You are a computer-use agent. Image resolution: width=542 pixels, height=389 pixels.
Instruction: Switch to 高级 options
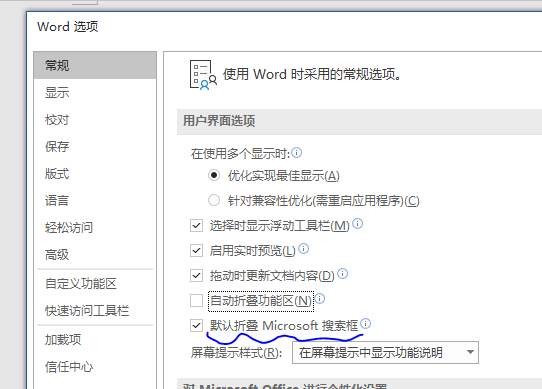pyautogui.click(x=95, y=255)
